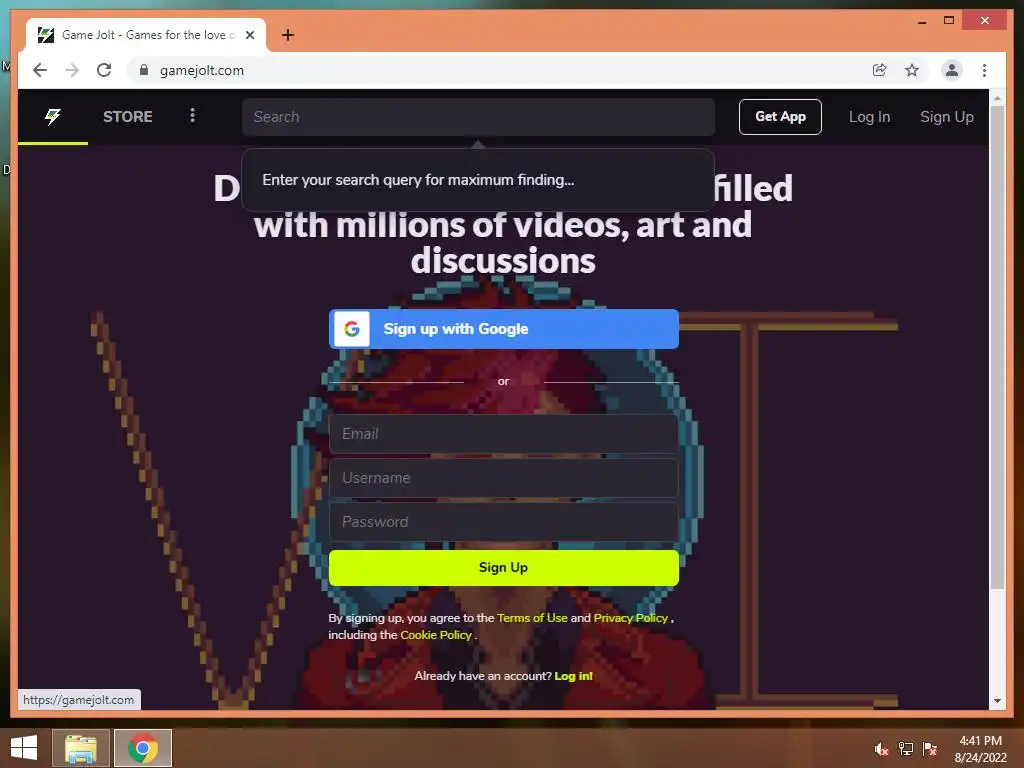Sign up with Google button

[504, 328]
